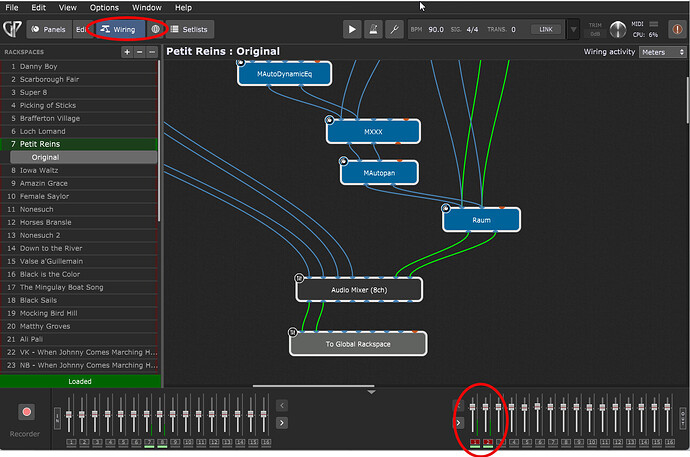Open the View menu
Image resolution: width=690 pixels, height=457 pixels.
[x=67, y=7]
